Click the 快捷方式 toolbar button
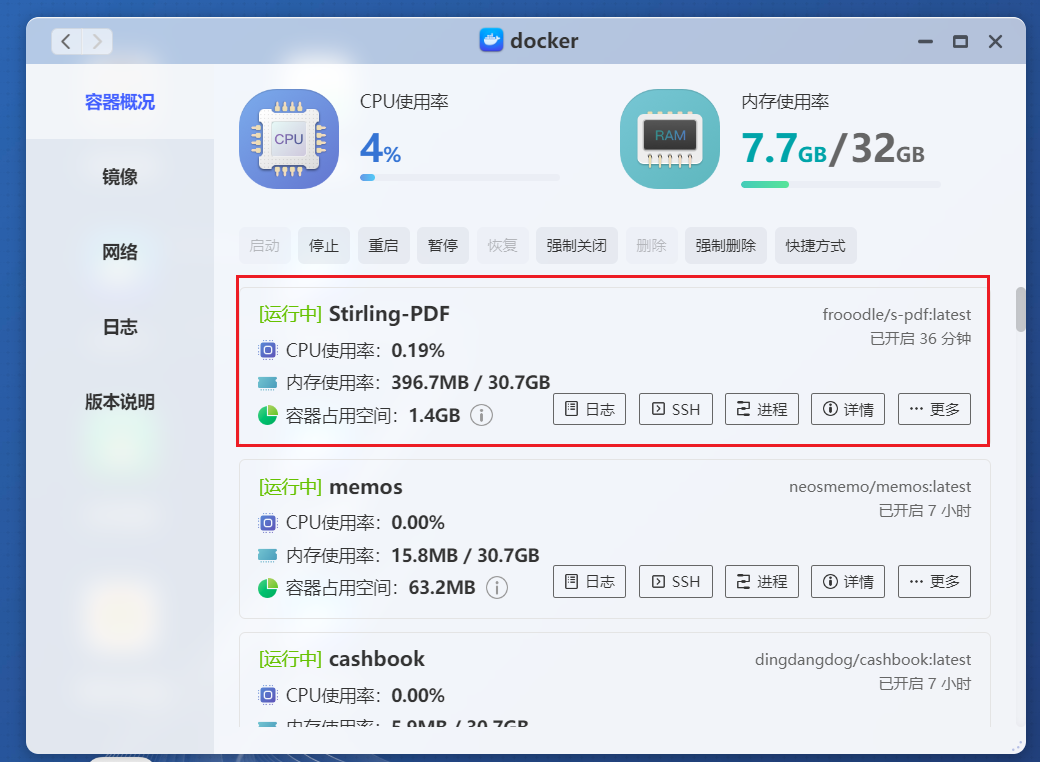The width and height of the screenshot is (1040, 762). click(815, 245)
